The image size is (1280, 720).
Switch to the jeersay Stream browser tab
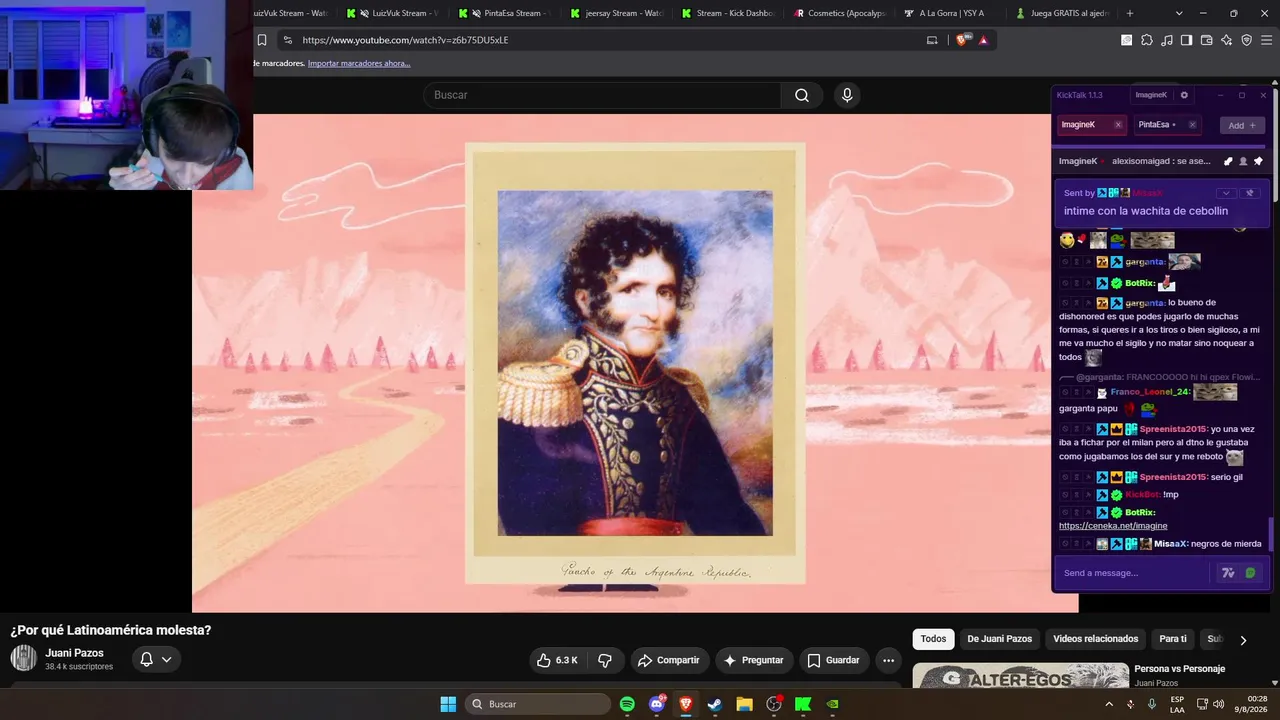coord(617,13)
